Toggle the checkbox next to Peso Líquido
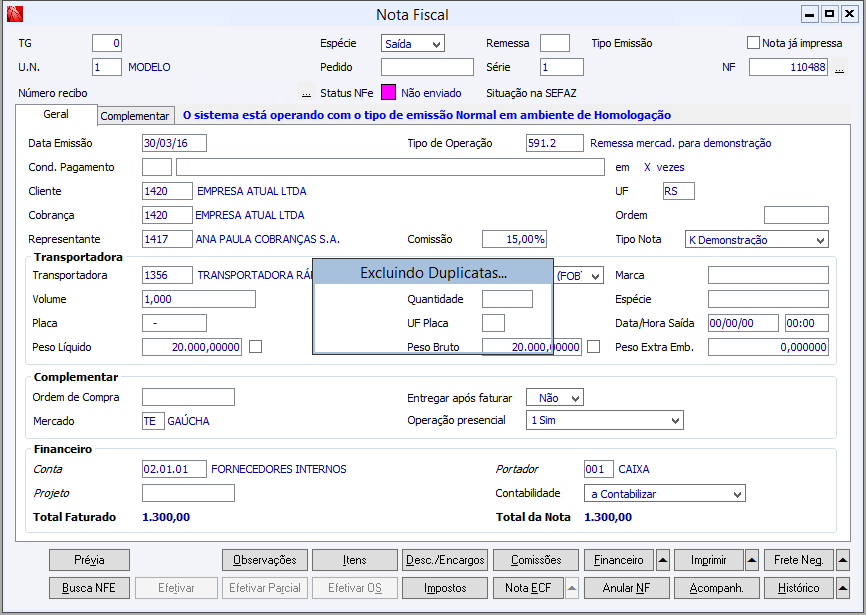The image size is (866, 615). [x=256, y=347]
